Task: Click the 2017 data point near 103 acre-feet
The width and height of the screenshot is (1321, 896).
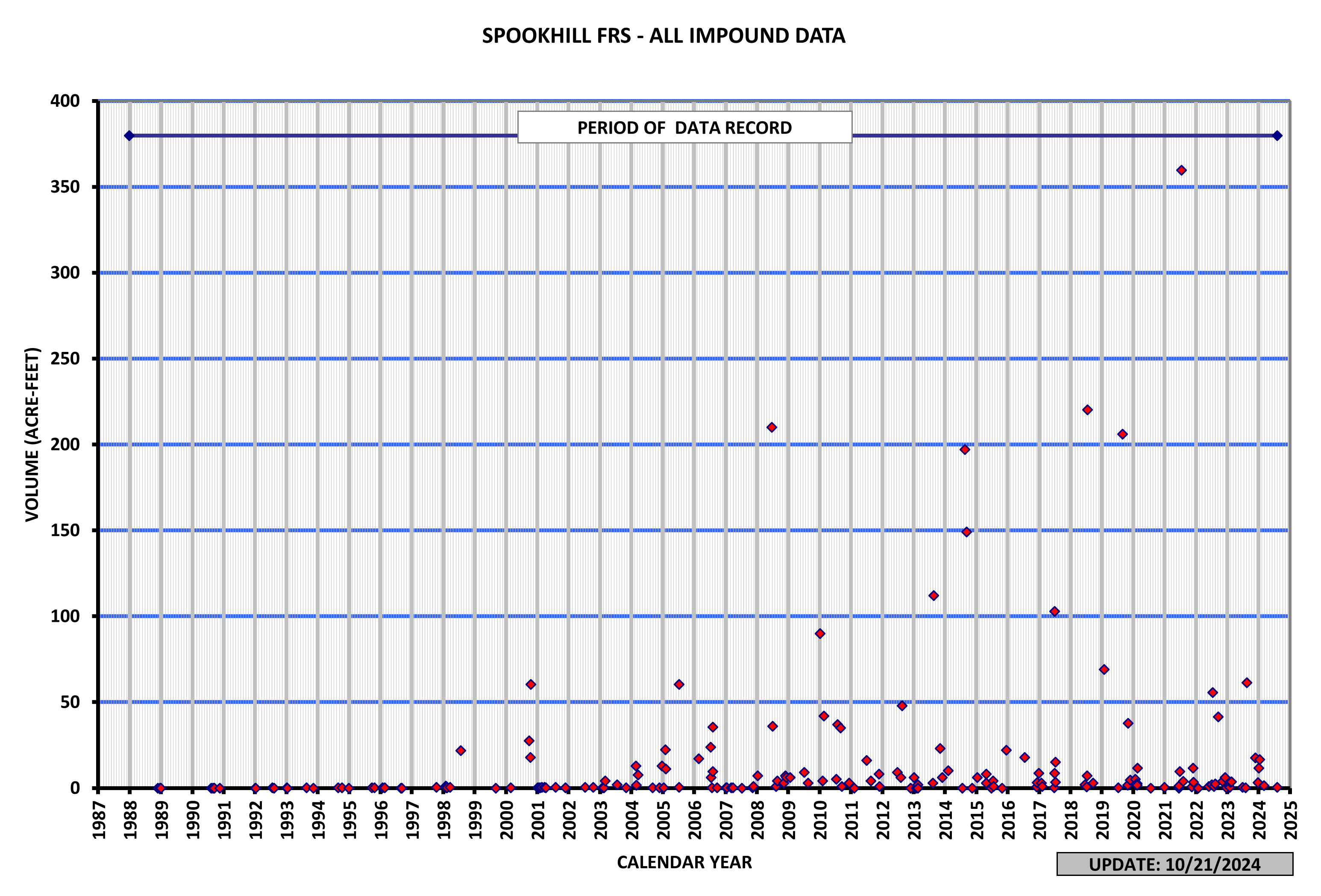Action: [1054, 611]
